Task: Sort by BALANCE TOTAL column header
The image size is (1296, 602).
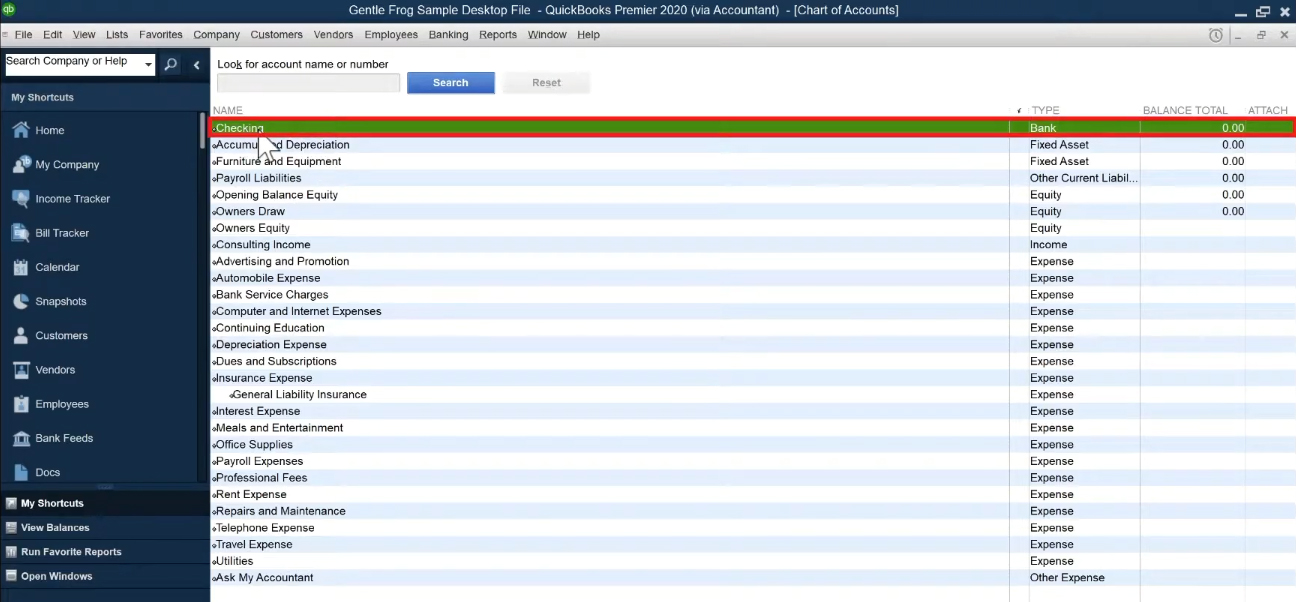Action: click(x=1184, y=110)
